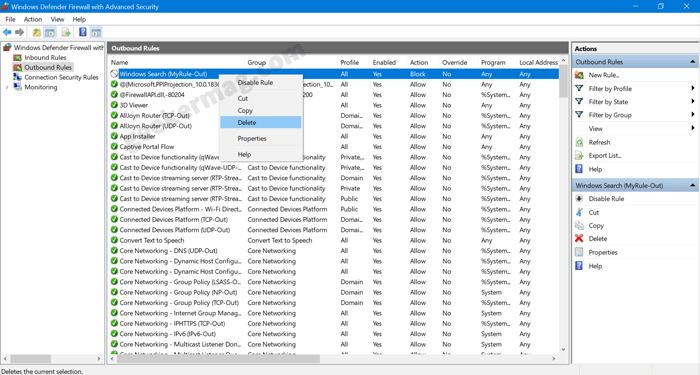Click the blue Help toolbar icon

(83, 32)
